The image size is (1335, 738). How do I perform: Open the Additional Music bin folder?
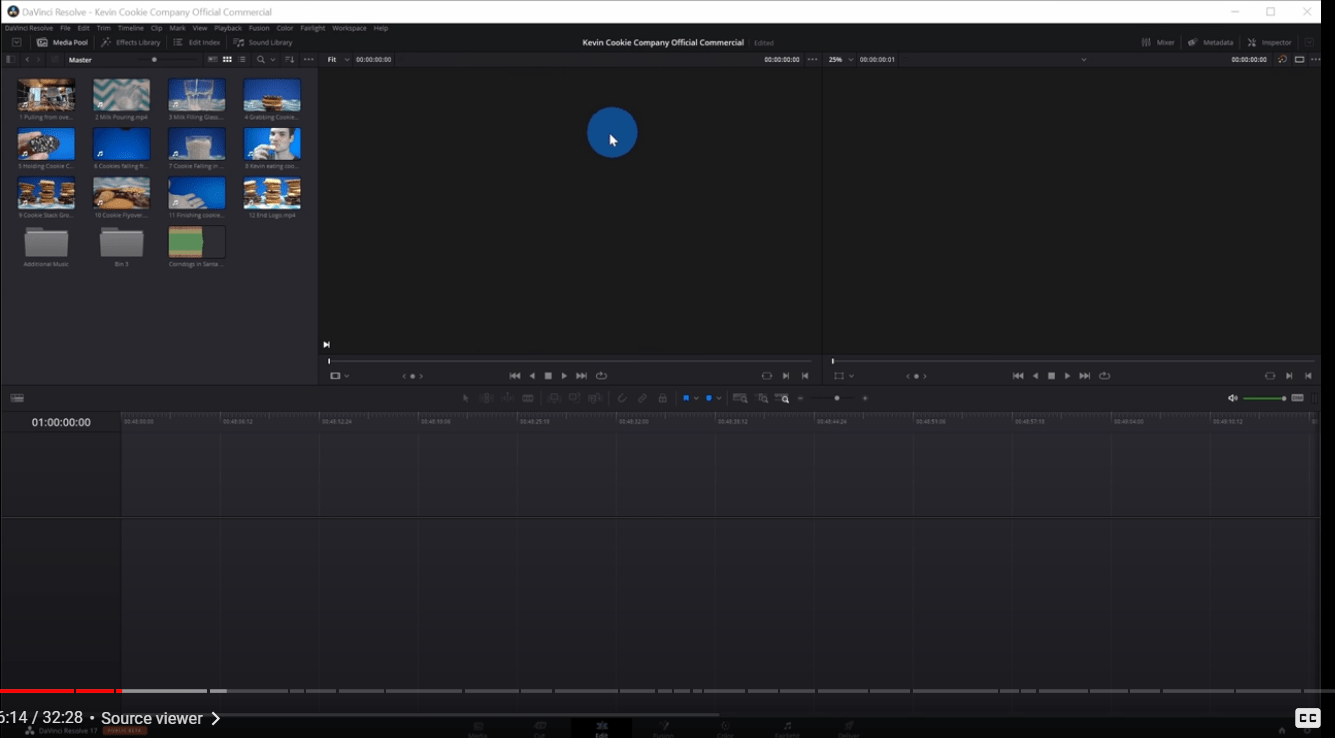point(46,242)
